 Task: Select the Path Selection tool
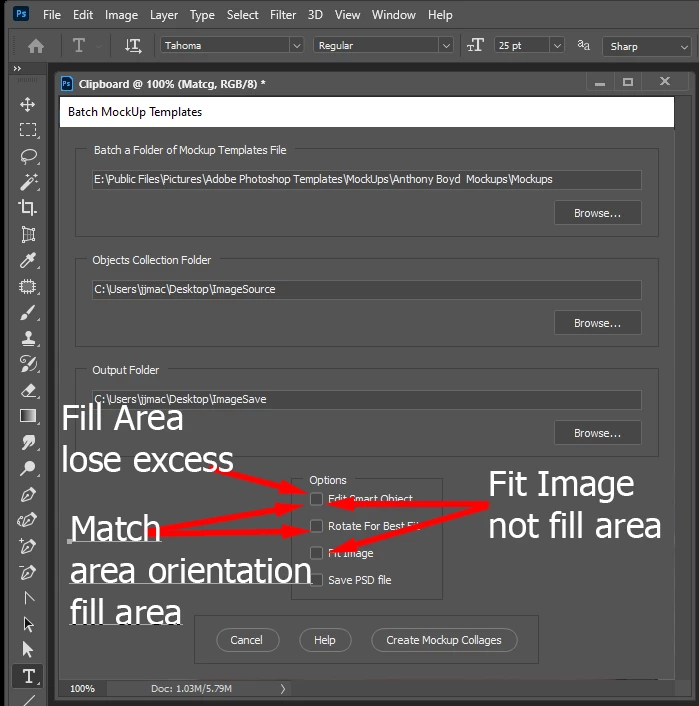pyautogui.click(x=28, y=624)
